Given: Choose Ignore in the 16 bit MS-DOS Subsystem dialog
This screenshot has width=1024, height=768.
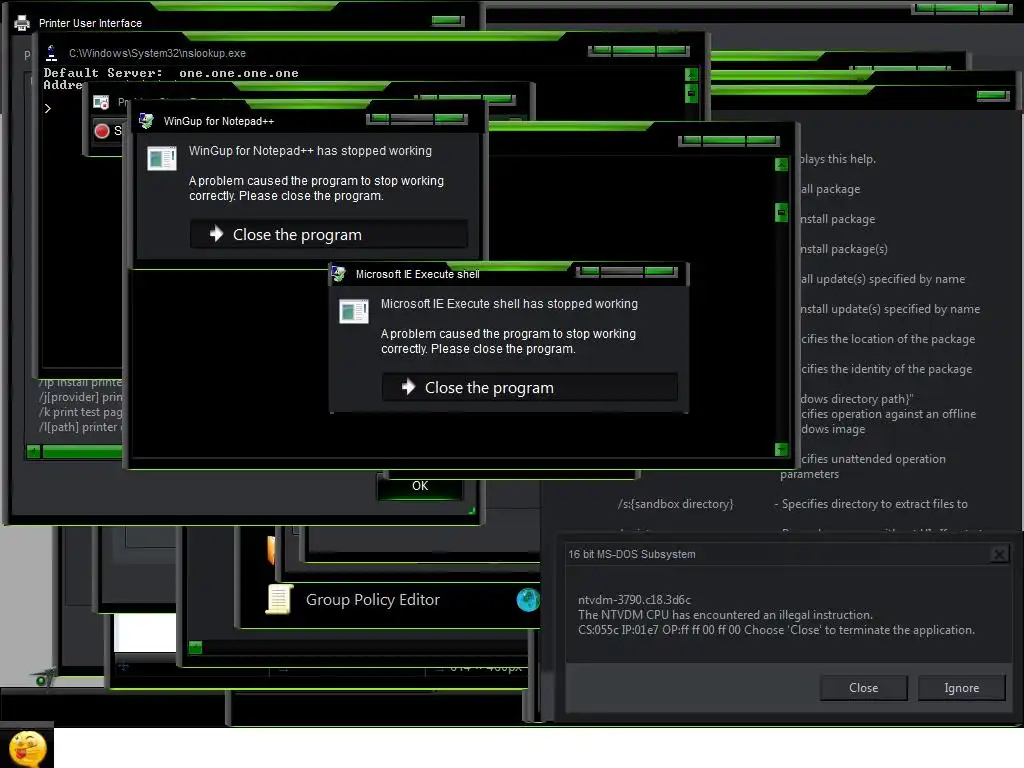Looking at the screenshot, I should [x=961, y=688].
